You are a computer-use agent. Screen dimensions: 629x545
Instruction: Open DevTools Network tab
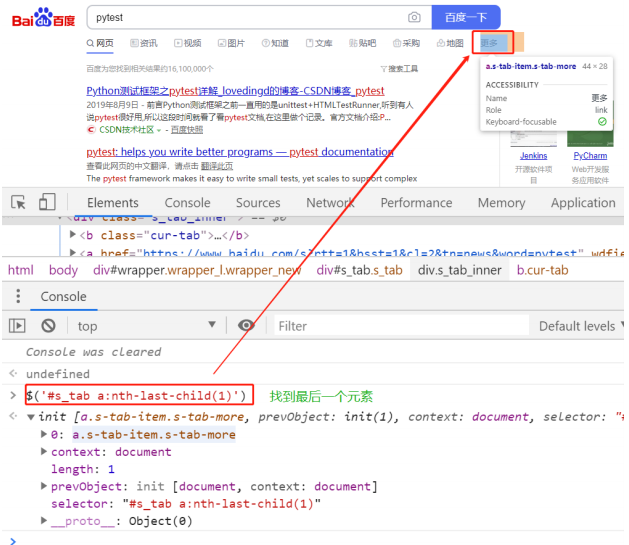click(330, 203)
